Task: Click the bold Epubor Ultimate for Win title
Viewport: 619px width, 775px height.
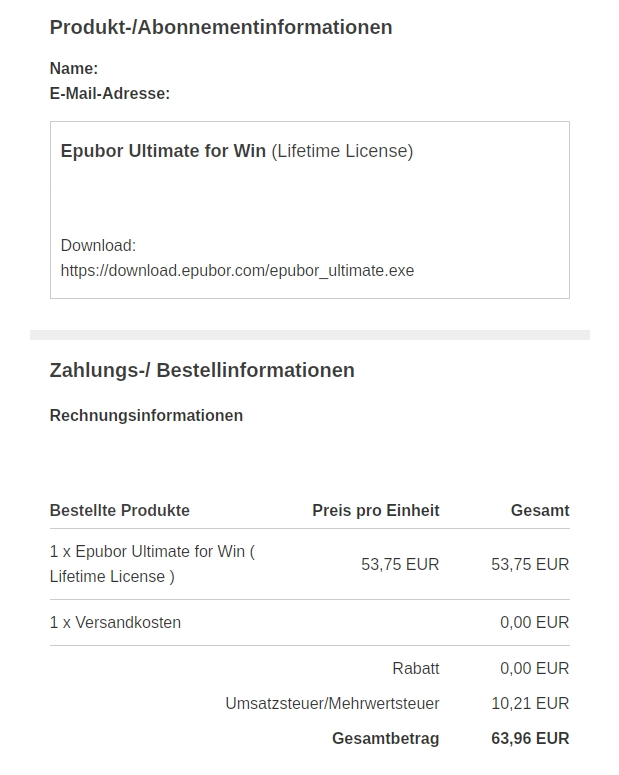Action: click(x=163, y=151)
